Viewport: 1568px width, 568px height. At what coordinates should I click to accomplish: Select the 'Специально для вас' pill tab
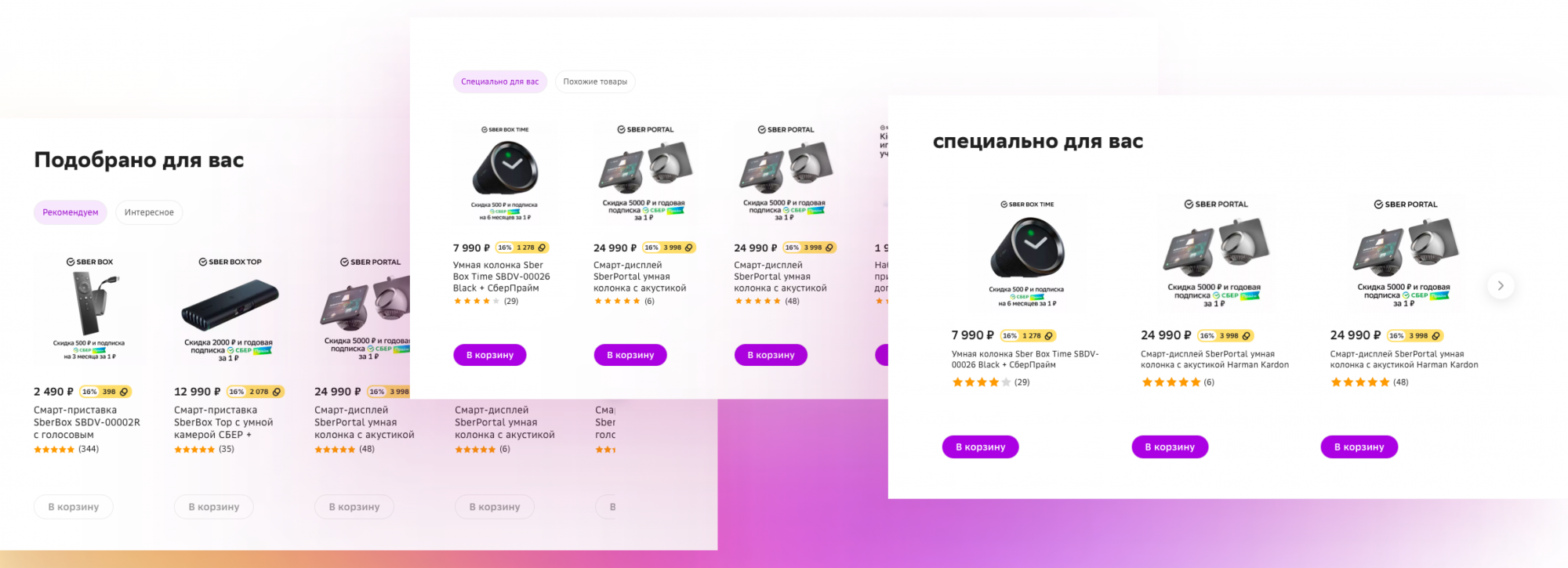click(500, 81)
